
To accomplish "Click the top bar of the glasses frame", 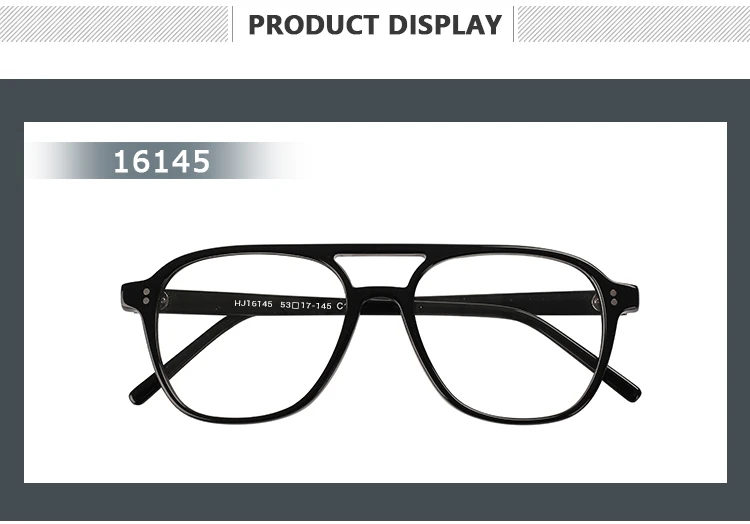I will tap(380, 249).
